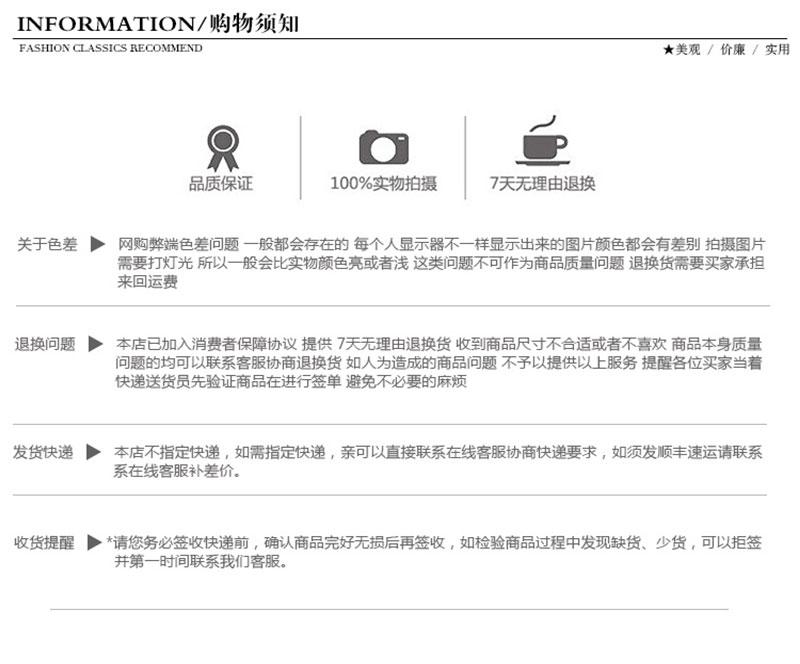This screenshot has width=800, height=664.
Task: Click the quality guarantee ribbon badge icon
Action: coord(221,147)
